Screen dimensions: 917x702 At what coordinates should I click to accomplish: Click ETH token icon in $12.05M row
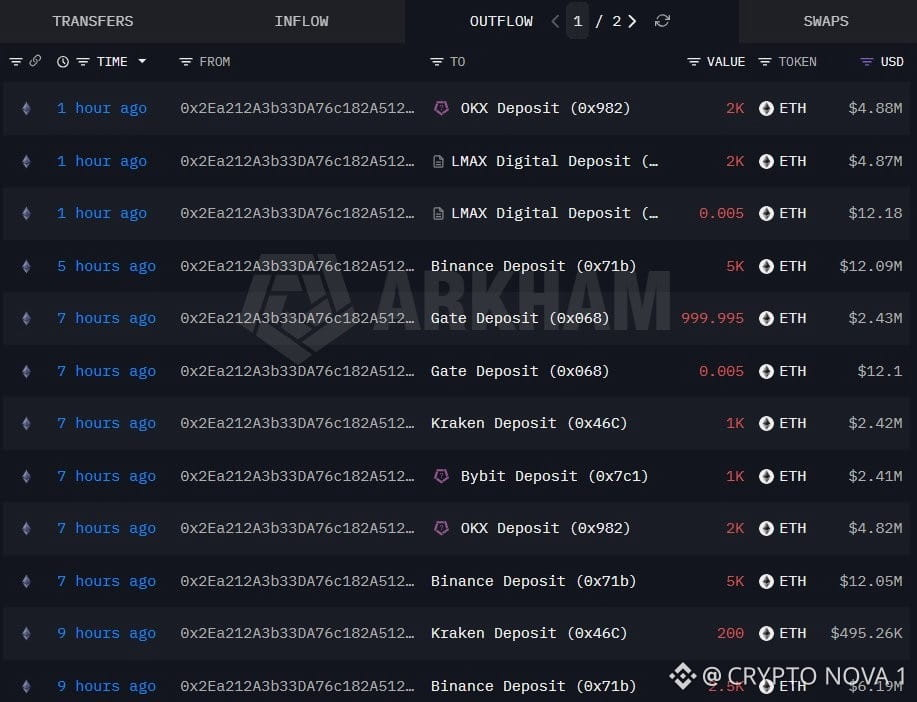click(x=766, y=581)
